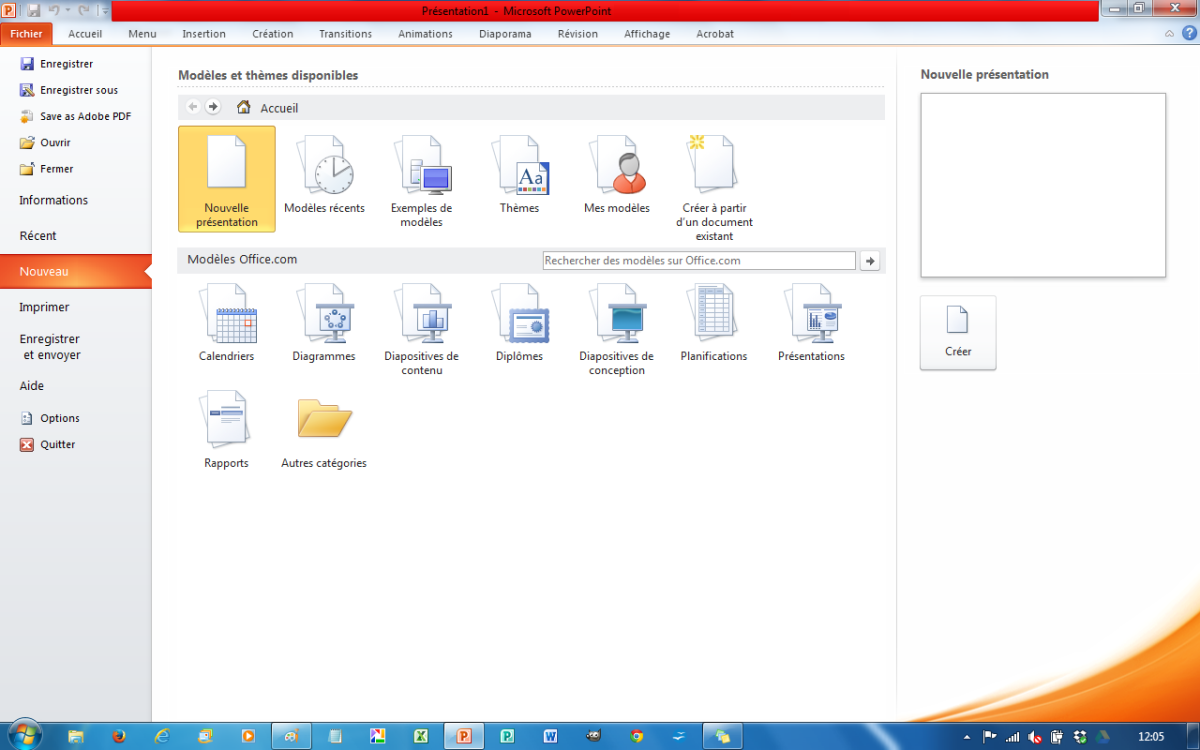Open the Rapports templates folder
1200x750 pixels.
click(227, 430)
